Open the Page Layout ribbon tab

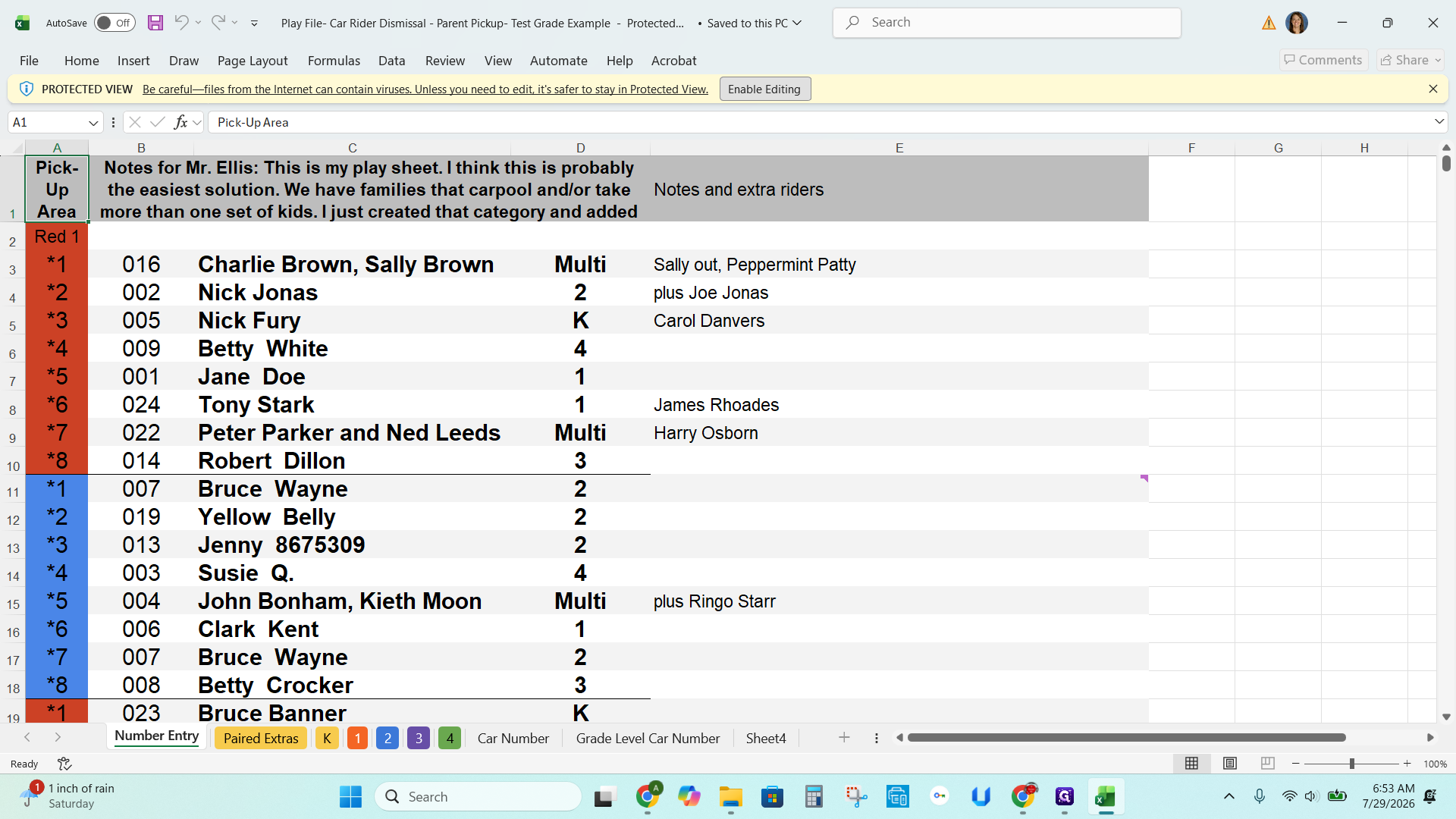tap(253, 61)
